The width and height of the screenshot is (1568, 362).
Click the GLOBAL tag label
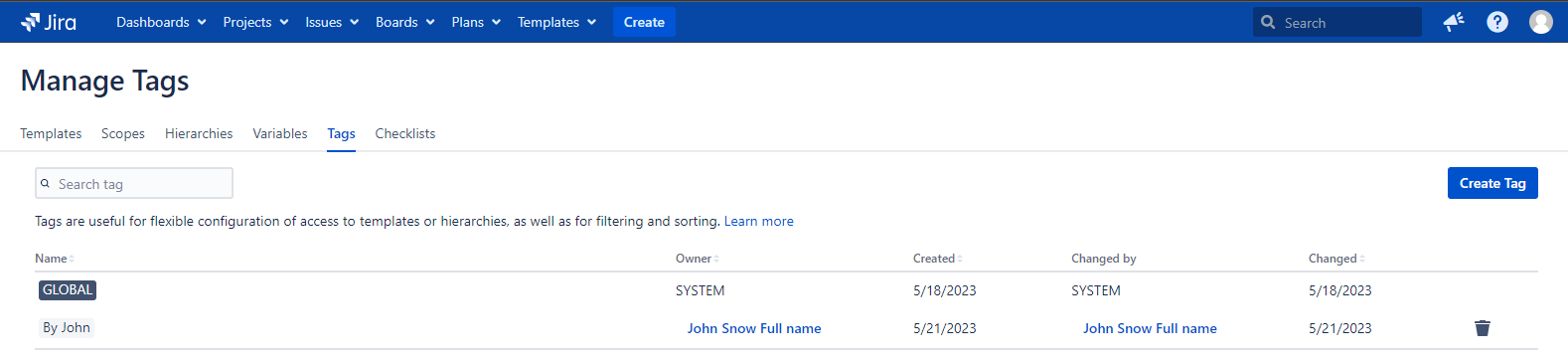tap(68, 289)
